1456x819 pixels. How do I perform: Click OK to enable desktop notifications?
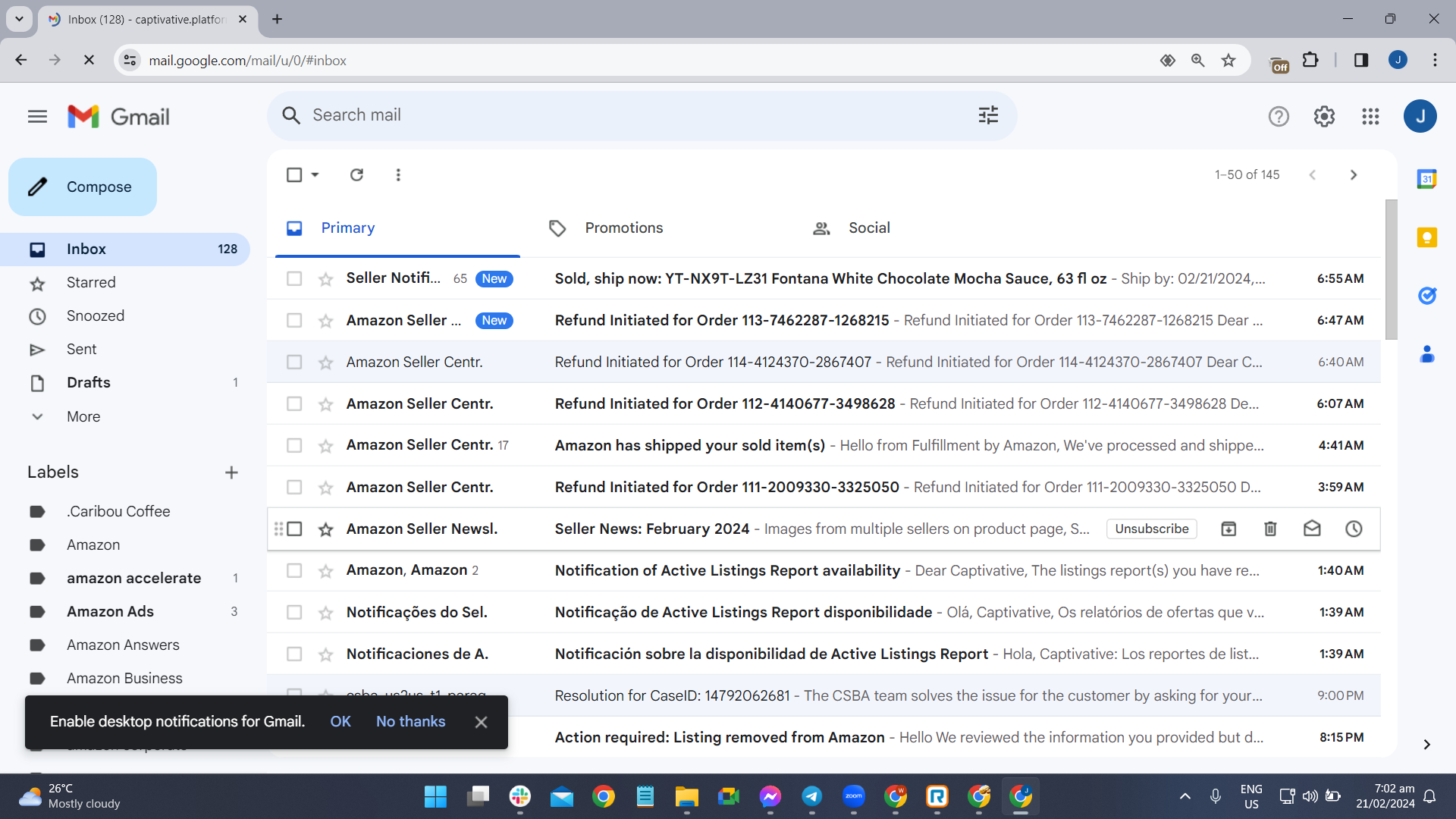tap(340, 722)
